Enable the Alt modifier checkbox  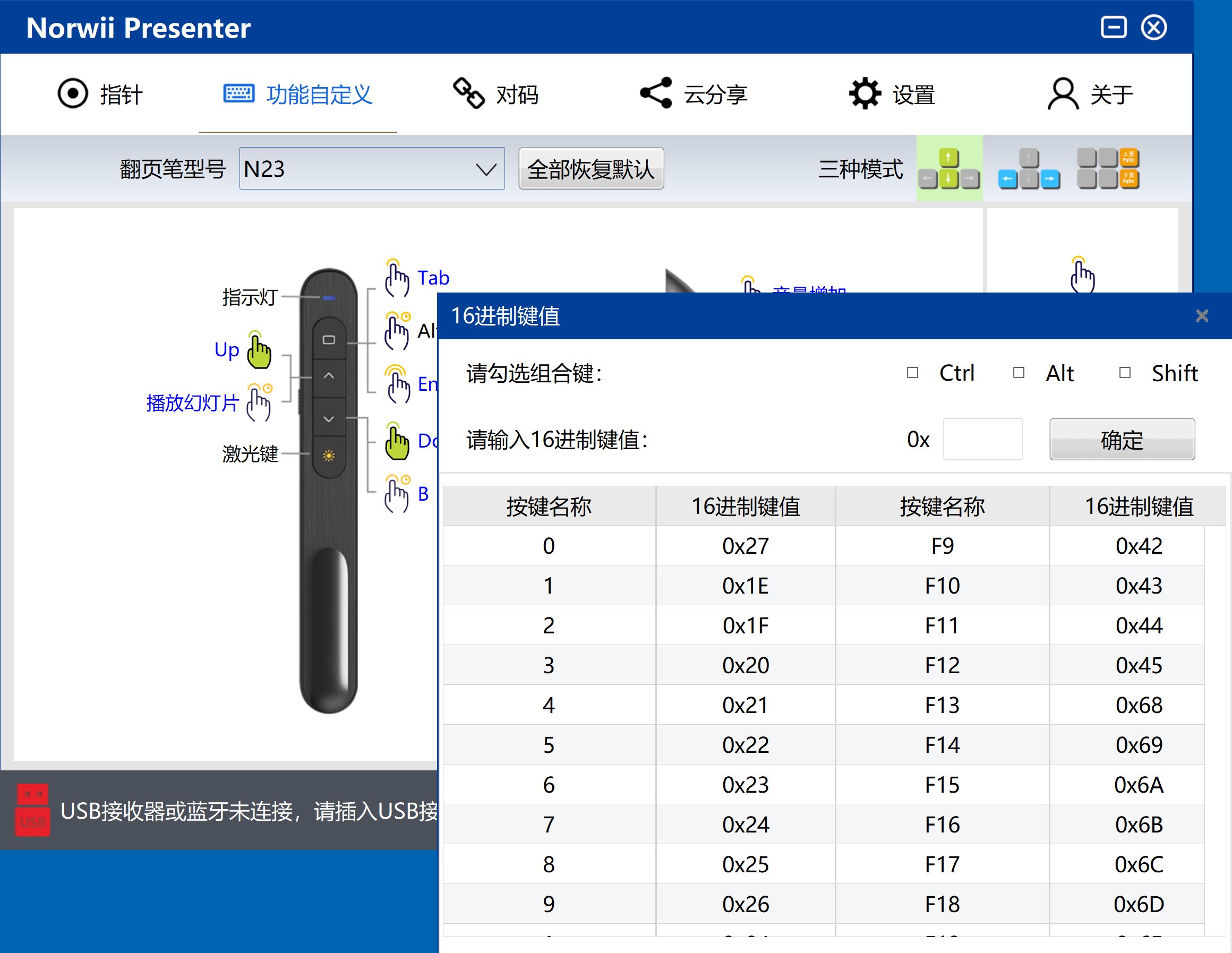[1019, 373]
